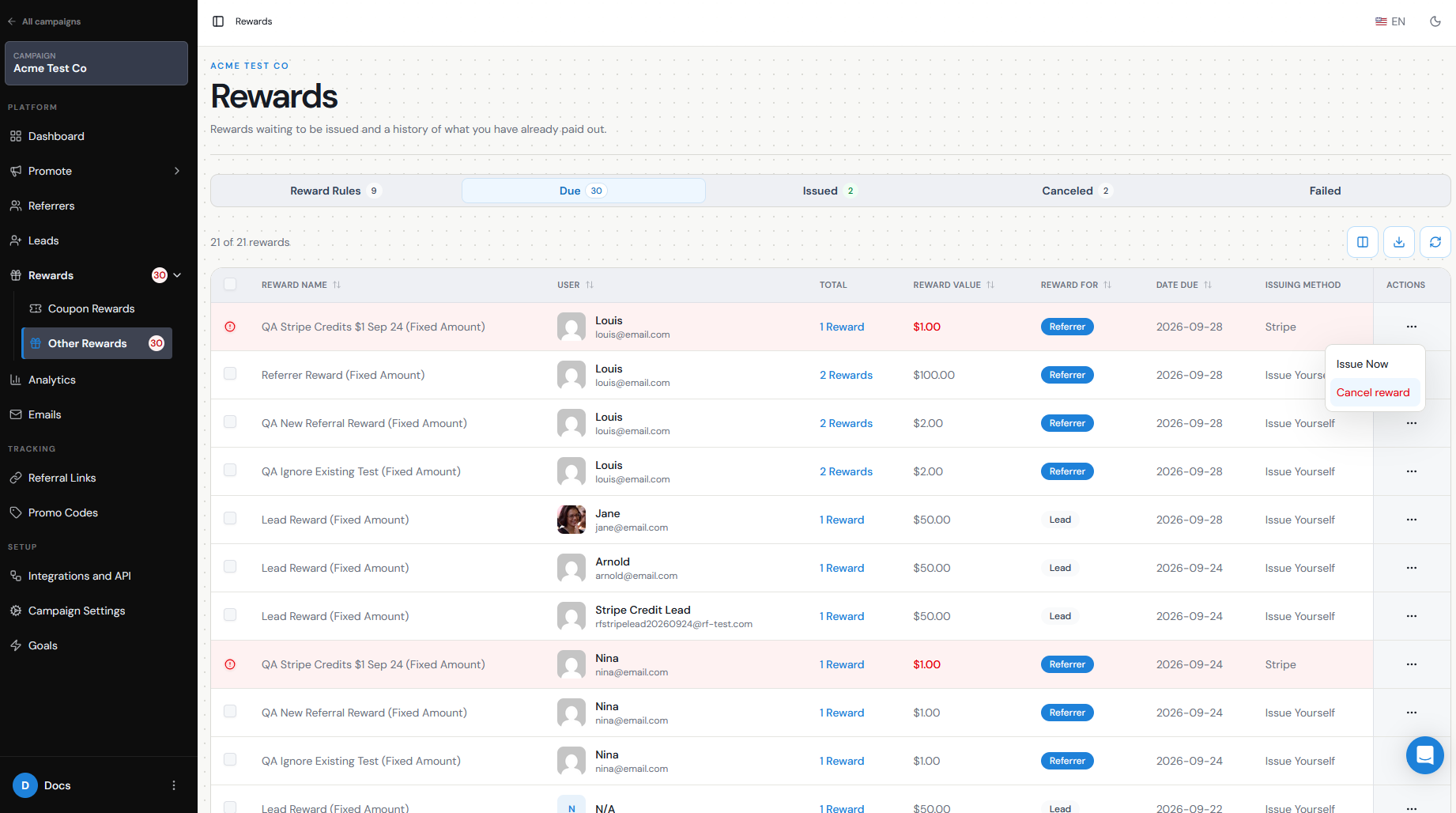Check Louis QA Ignore Existing Test row
Image resolution: width=1456 pixels, height=813 pixels.
pyautogui.click(x=230, y=470)
